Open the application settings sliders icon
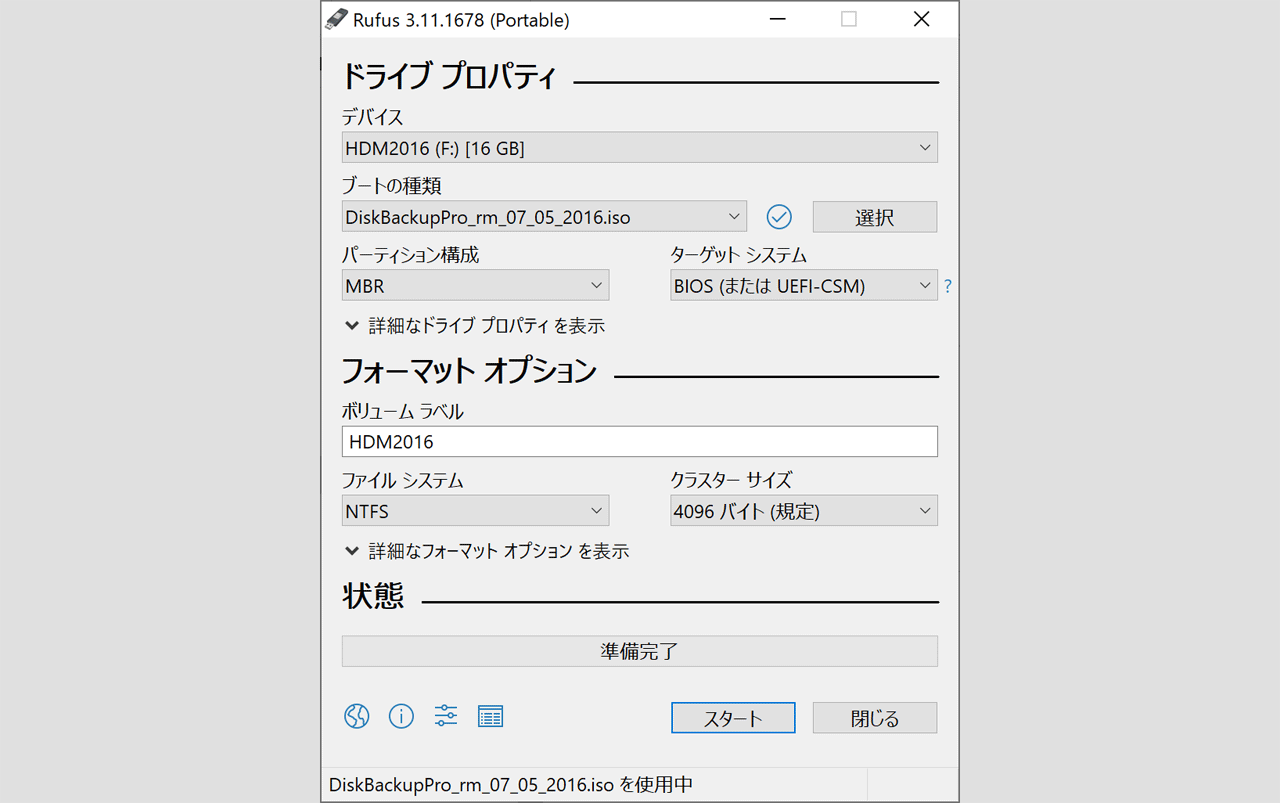Viewport: 1280px width, 803px height. [x=446, y=716]
